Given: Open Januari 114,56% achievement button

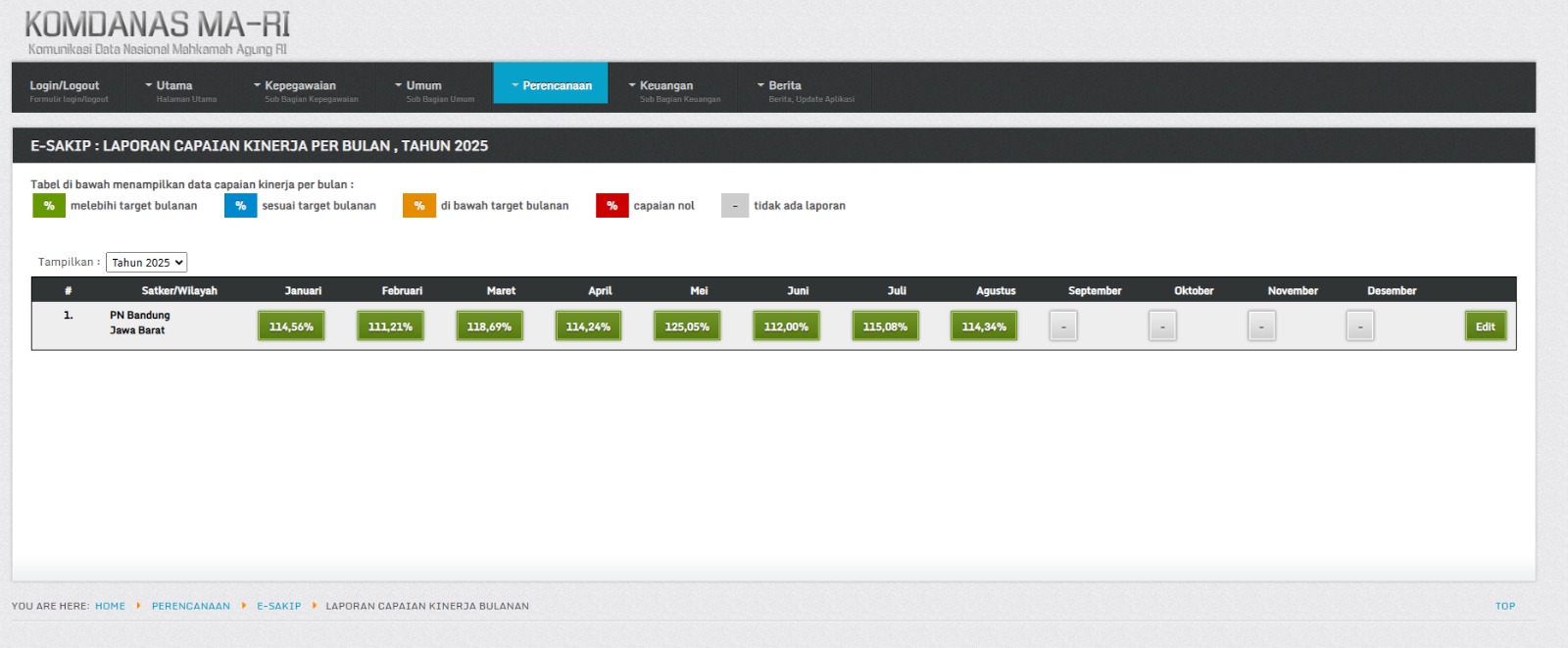Looking at the screenshot, I should [291, 326].
